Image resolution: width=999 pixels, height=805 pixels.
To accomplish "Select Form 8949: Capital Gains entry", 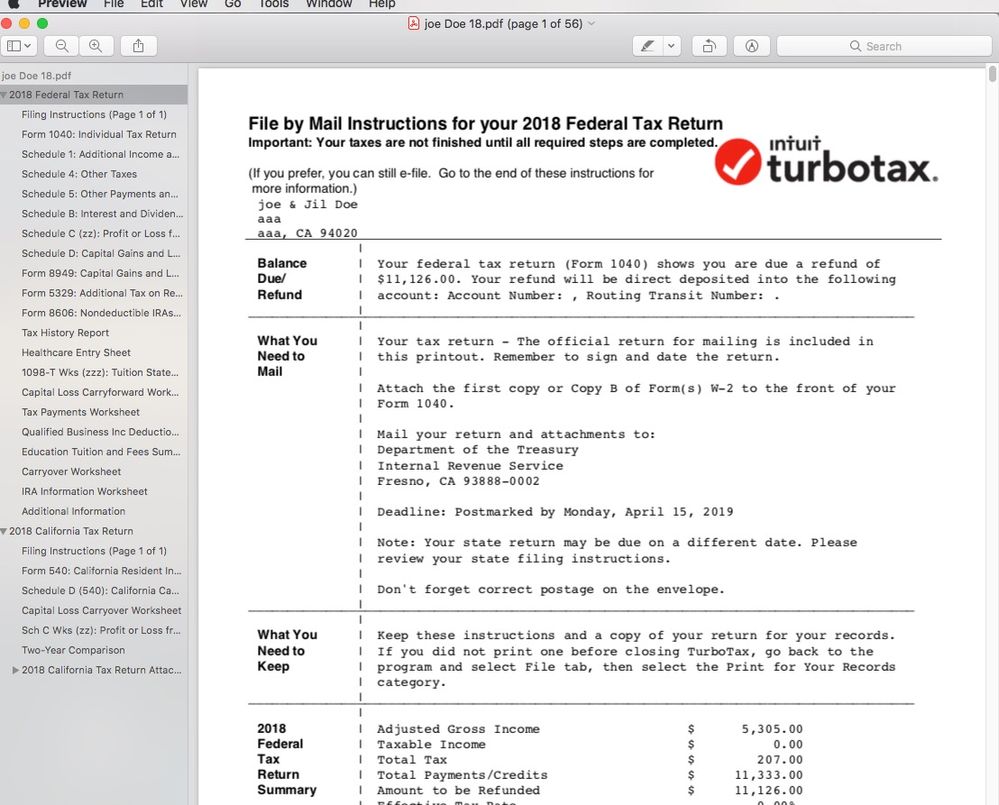I will tap(100, 273).
